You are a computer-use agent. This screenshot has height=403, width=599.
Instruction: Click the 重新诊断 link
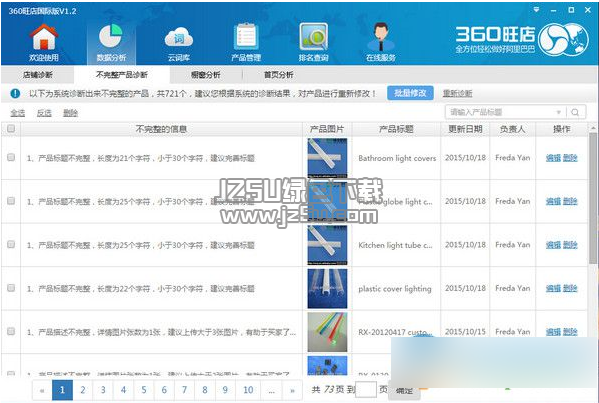coord(458,93)
